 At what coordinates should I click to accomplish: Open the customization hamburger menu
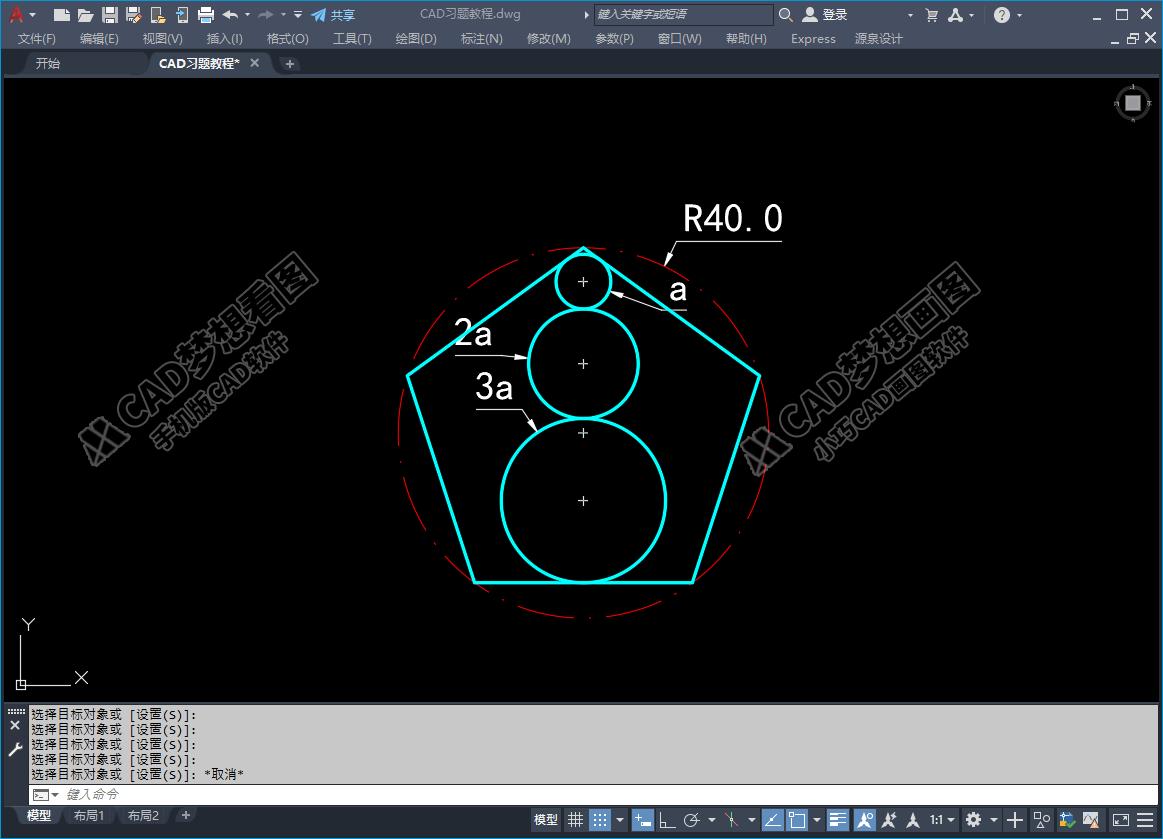pos(1145,819)
